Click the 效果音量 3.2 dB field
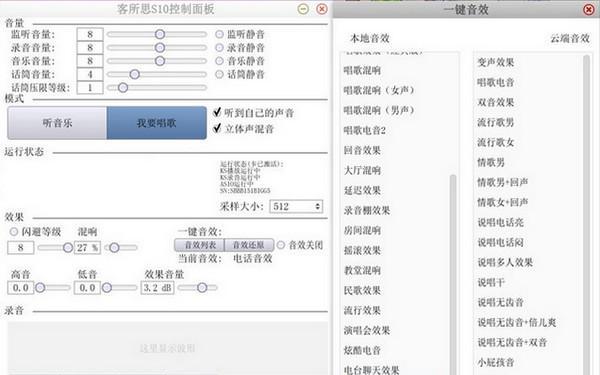The height and width of the screenshot is (375, 600). (x=158, y=288)
